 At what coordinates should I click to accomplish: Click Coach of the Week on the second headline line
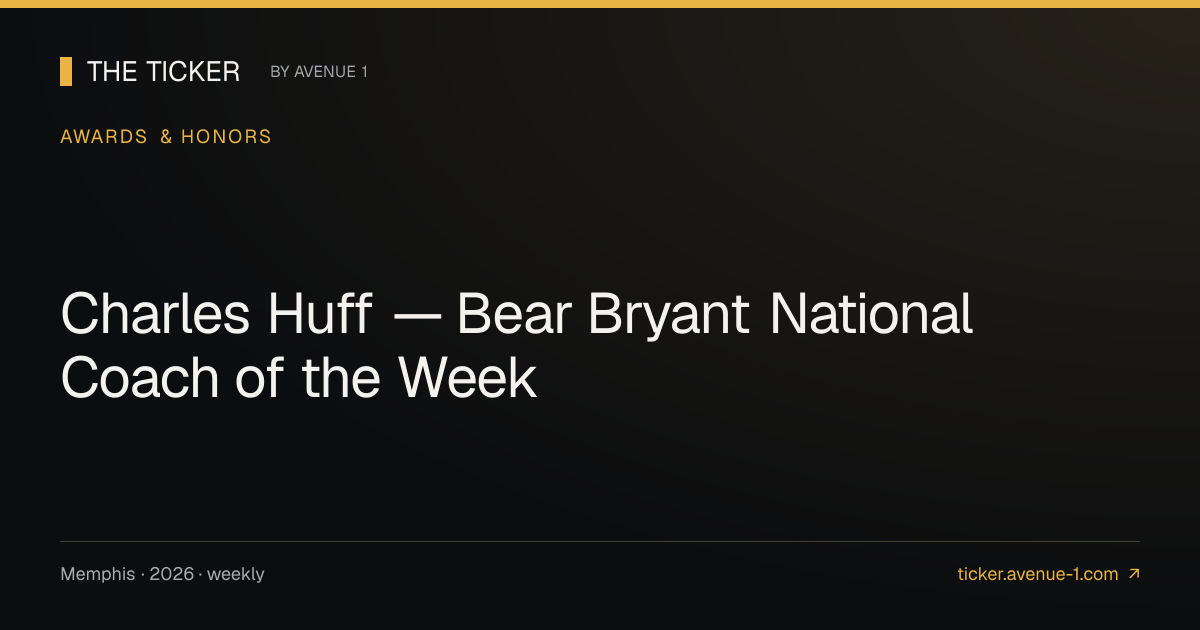[x=299, y=379]
